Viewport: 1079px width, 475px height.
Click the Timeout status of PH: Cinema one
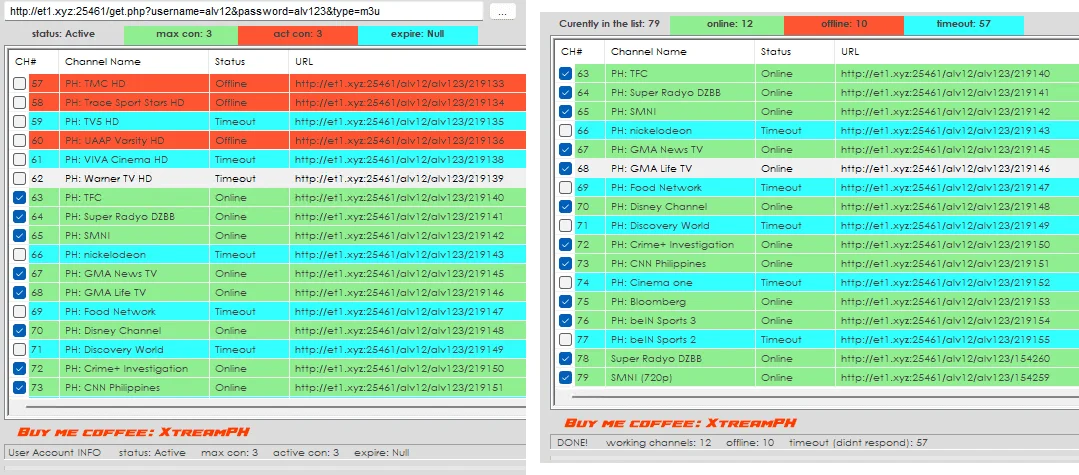pos(781,282)
